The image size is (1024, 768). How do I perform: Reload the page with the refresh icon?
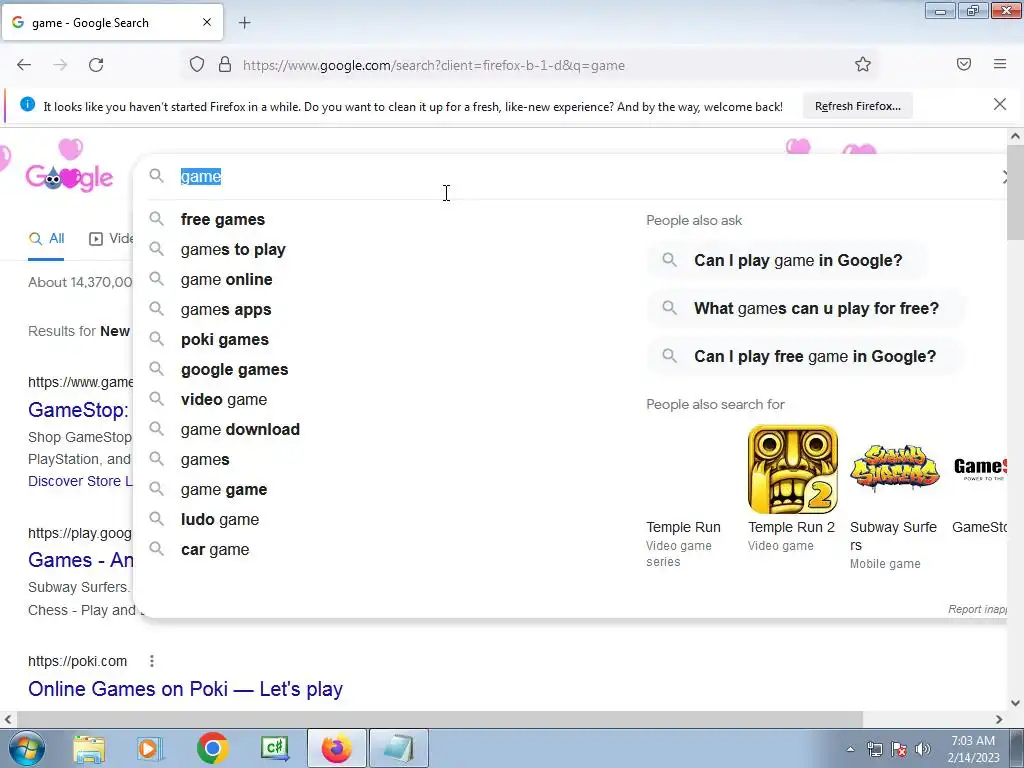(96, 65)
